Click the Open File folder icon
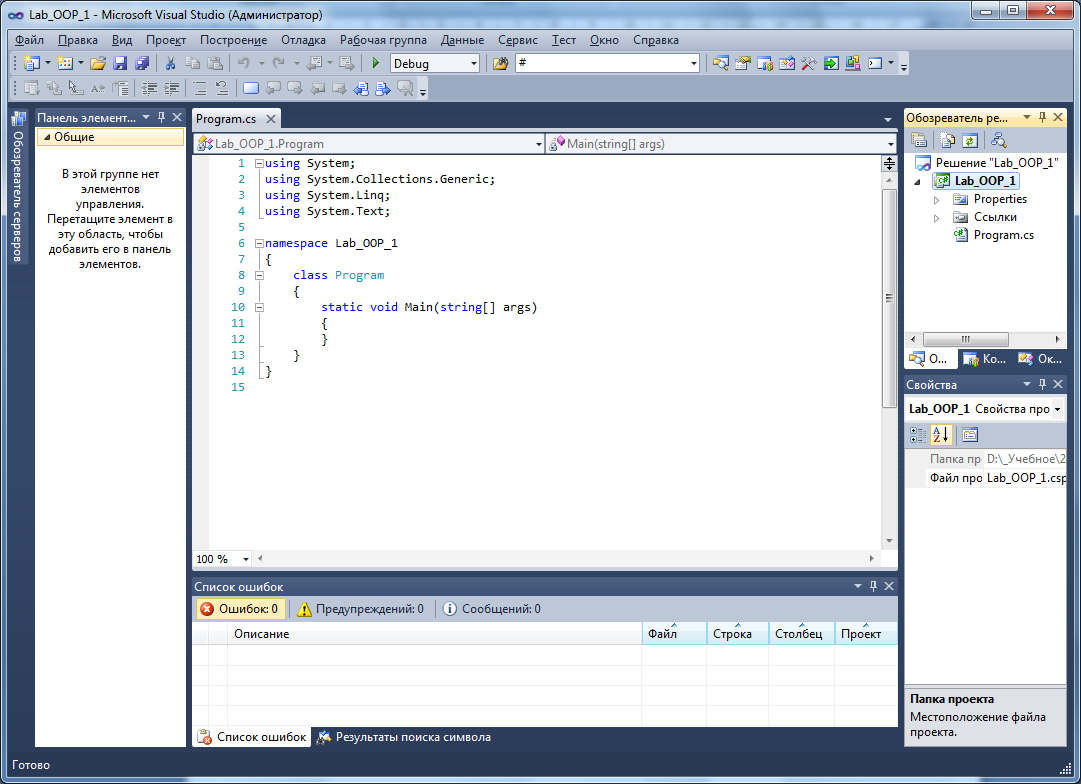Image resolution: width=1081 pixels, height=784 pixels. [x=98, y=63]
